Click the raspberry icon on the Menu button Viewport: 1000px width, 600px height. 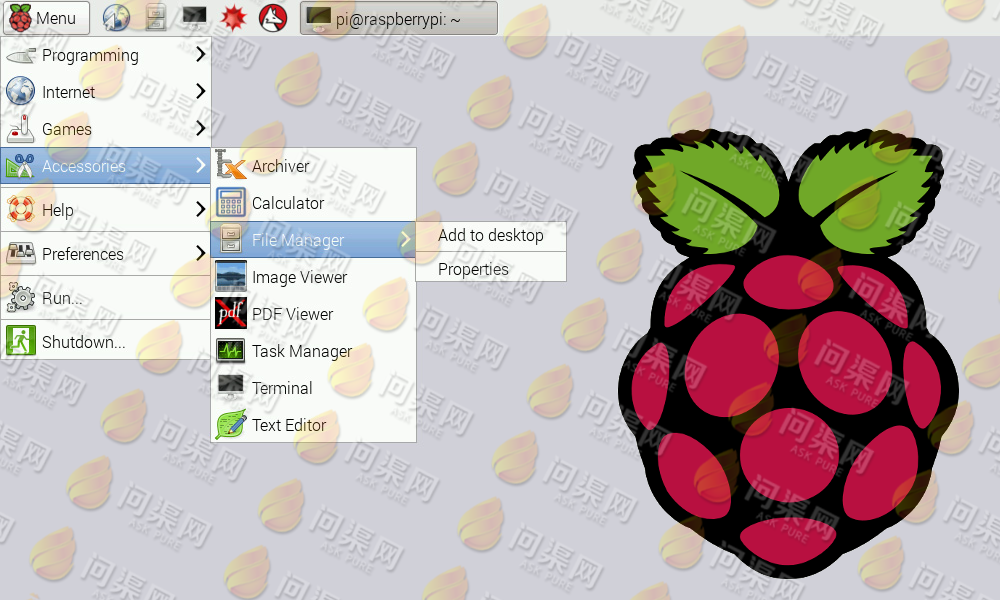click(20, 18)
